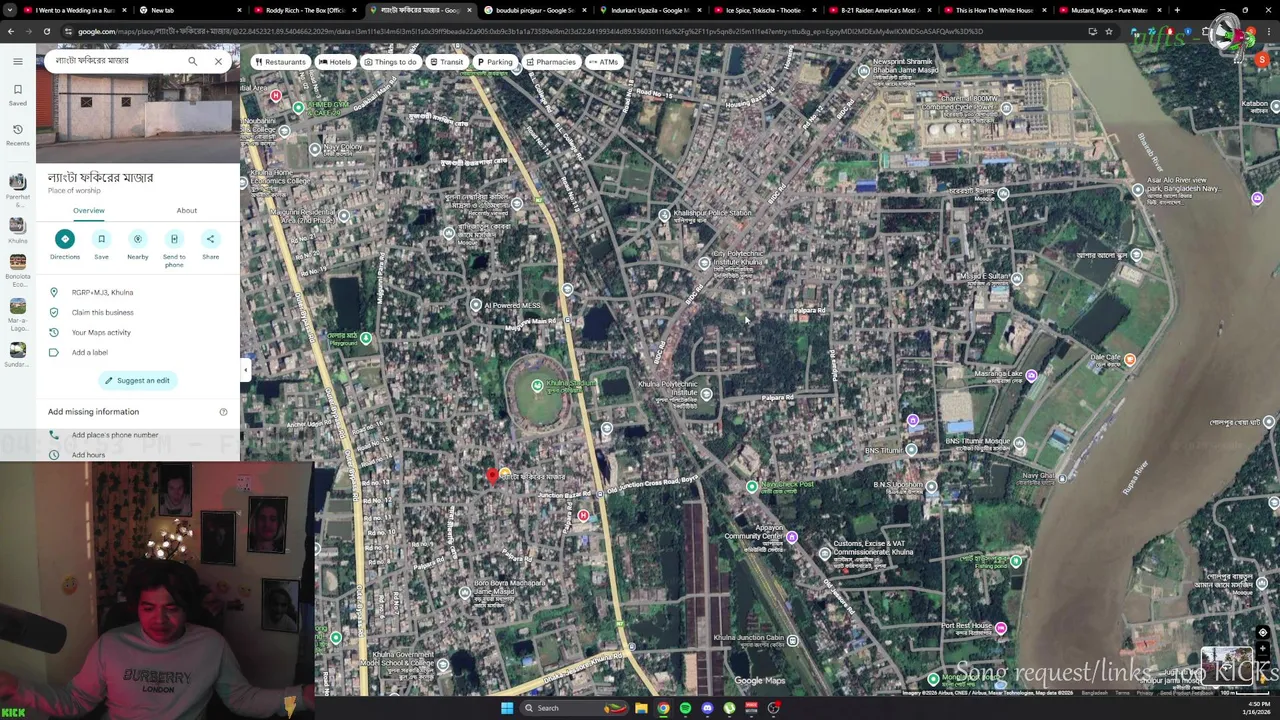
Task: Switch to boudubi pirojpur Google Search tab
Action: click(x=535, y=10)
